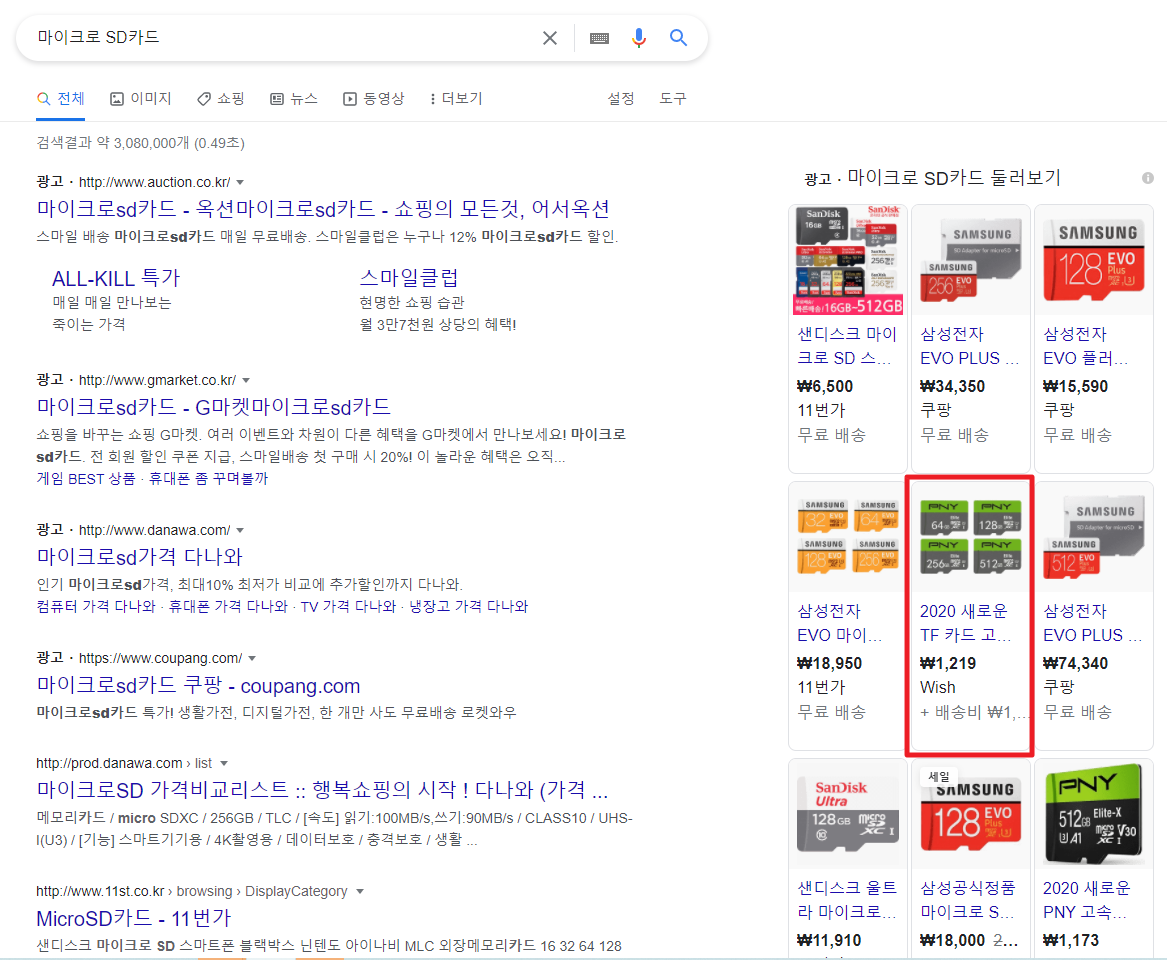Open the 삼성전자 EVO PLUS ₩34,350 title

tap(969, 346)
